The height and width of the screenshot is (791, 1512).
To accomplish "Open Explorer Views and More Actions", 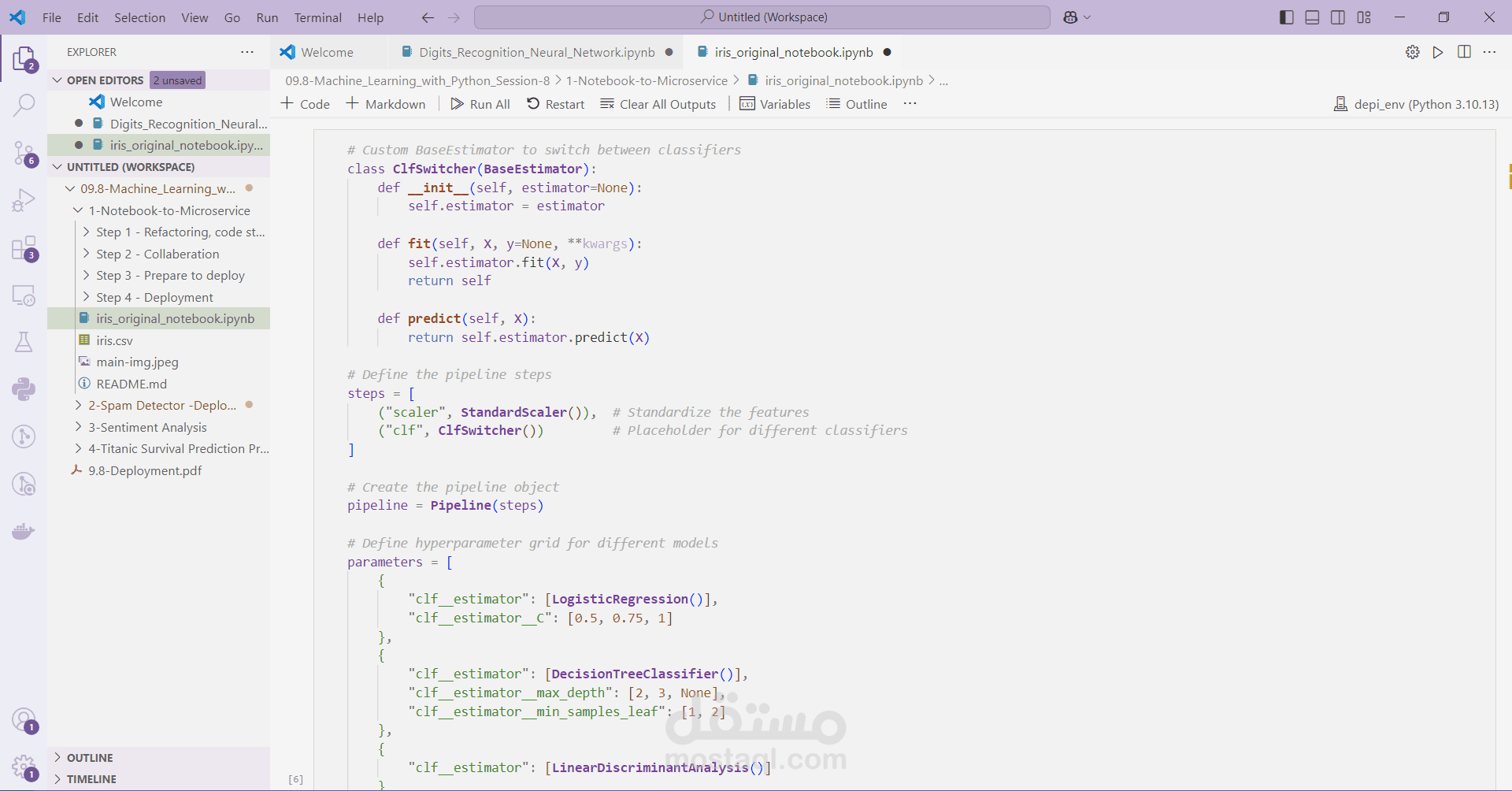I will tap(247, 52).
